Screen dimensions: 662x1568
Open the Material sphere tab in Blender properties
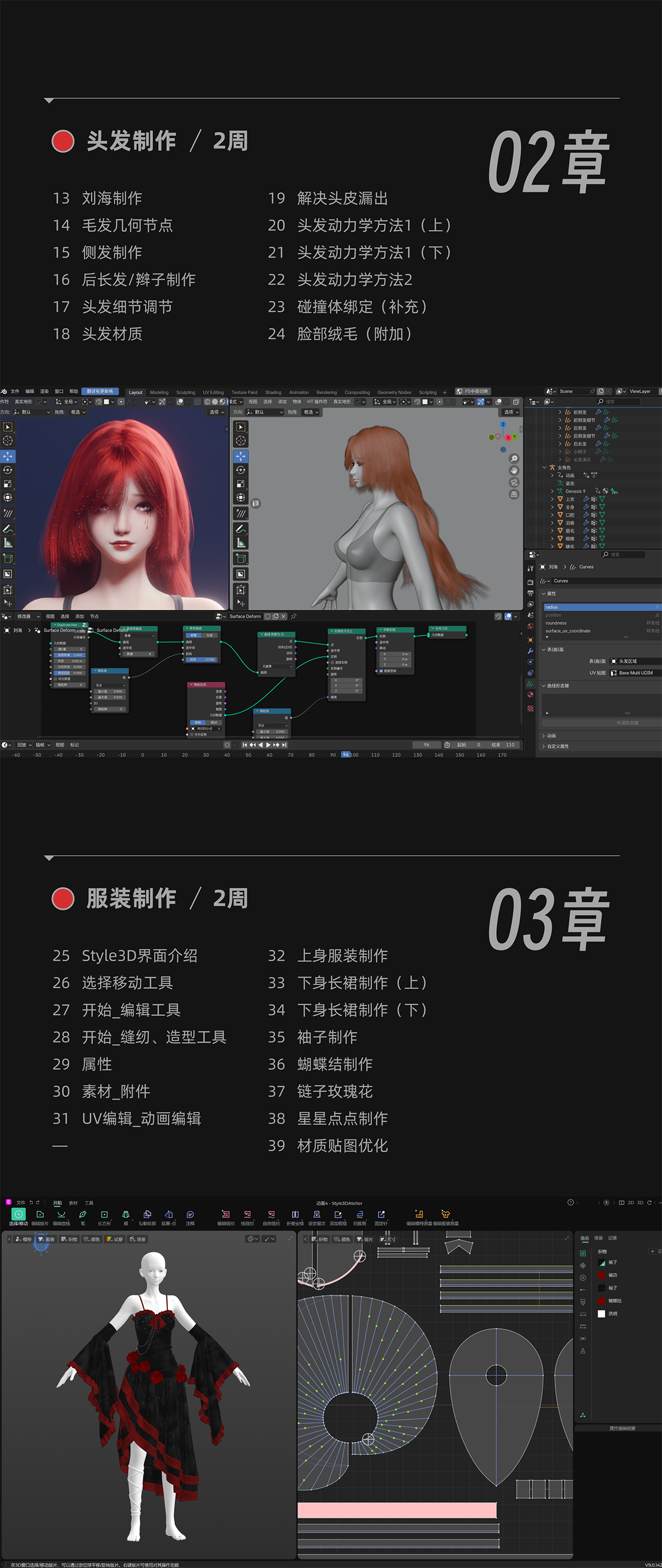point(531,695)
